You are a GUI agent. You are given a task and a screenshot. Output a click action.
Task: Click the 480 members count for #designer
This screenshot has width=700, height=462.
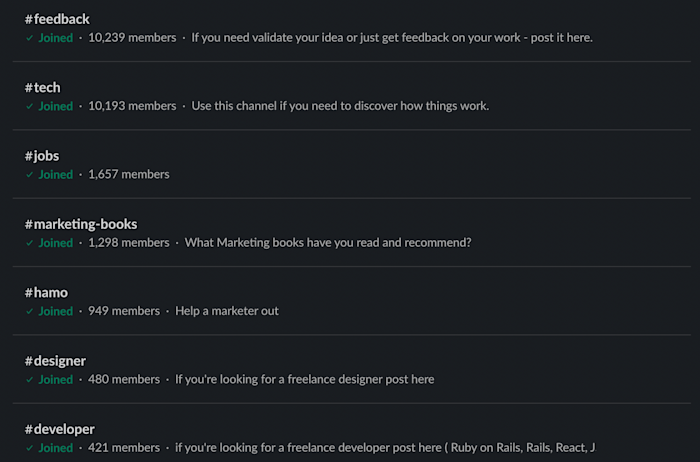pyautogui.click(x=124, y=380)
